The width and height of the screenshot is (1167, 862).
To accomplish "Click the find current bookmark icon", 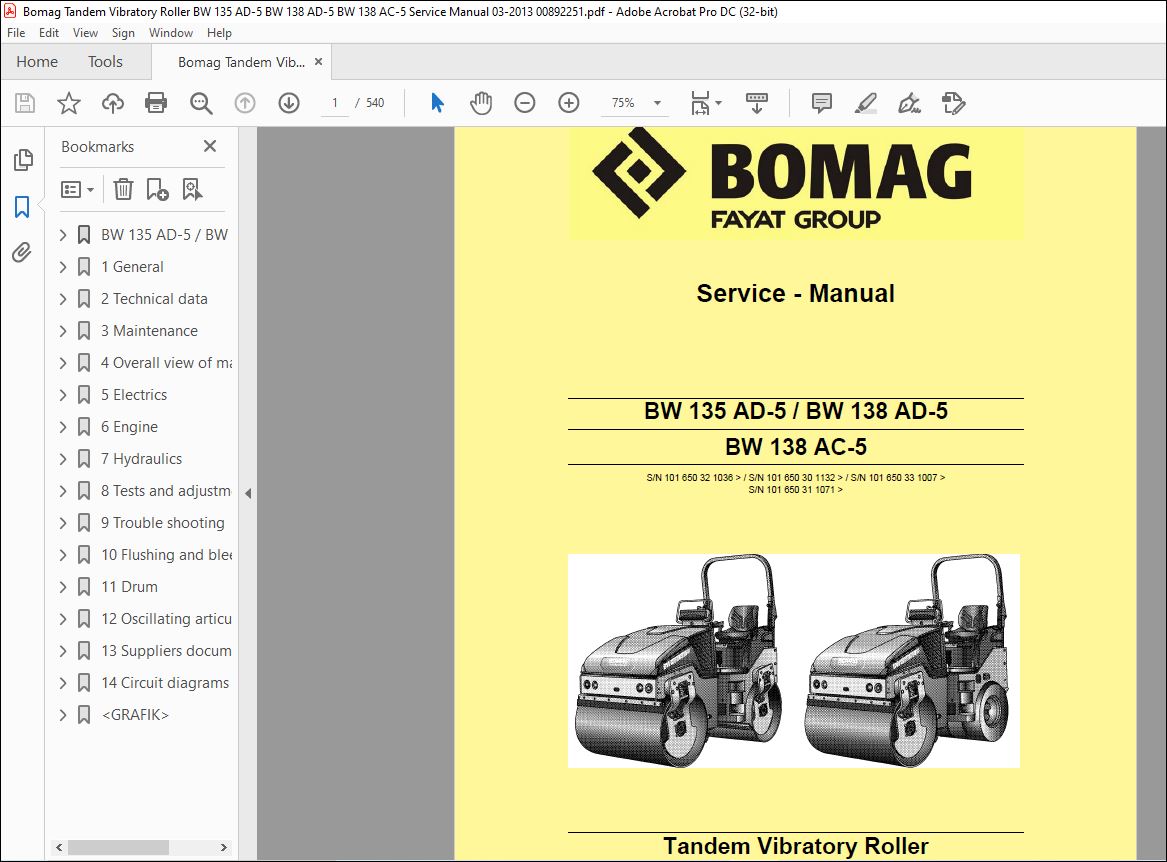I will pos(192,189).
